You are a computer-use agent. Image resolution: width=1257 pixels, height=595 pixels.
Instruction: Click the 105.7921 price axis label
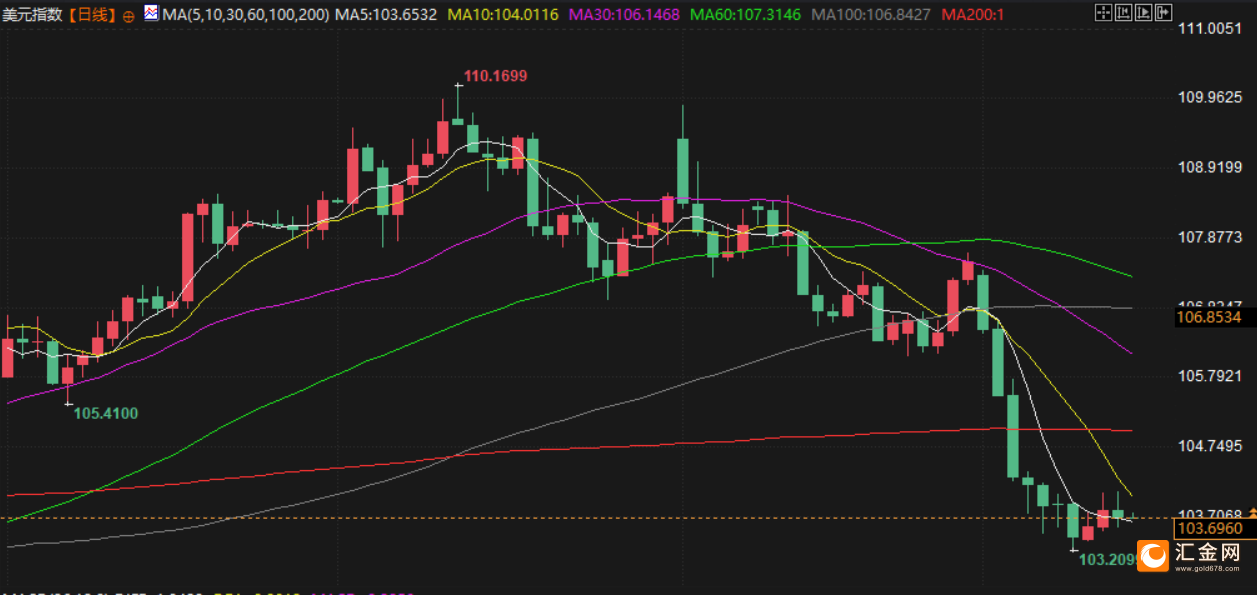[1211, 376]
